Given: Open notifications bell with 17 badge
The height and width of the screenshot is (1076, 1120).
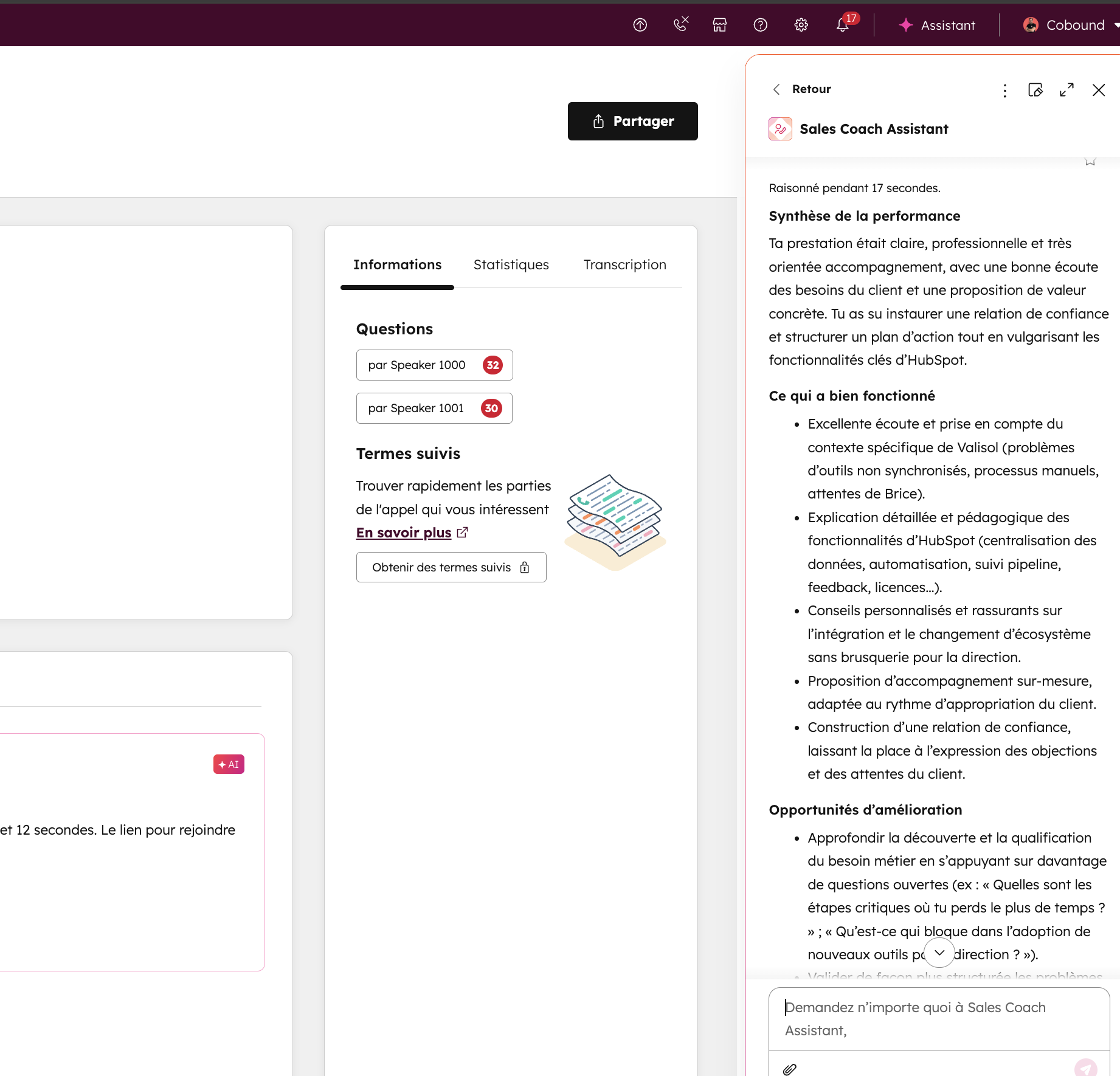Looking at the screenshot, I should point(843,25).
